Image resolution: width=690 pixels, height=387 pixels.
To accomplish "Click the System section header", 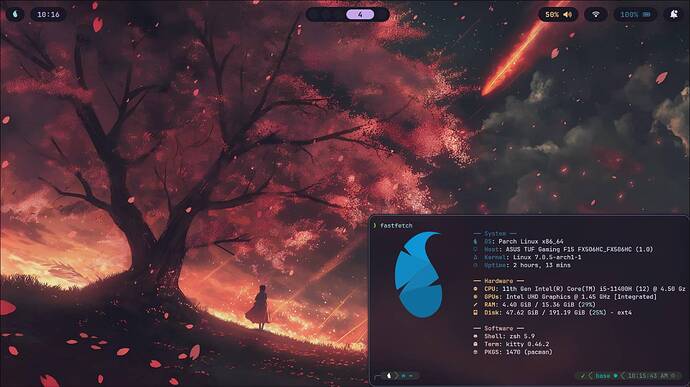I will pos(495,233).
